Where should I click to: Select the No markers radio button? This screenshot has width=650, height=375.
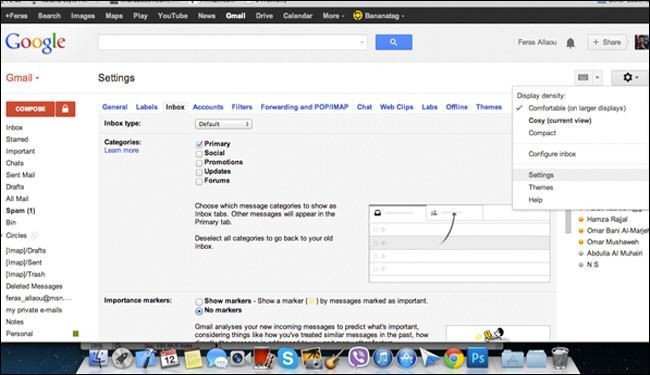pos(199,310)
